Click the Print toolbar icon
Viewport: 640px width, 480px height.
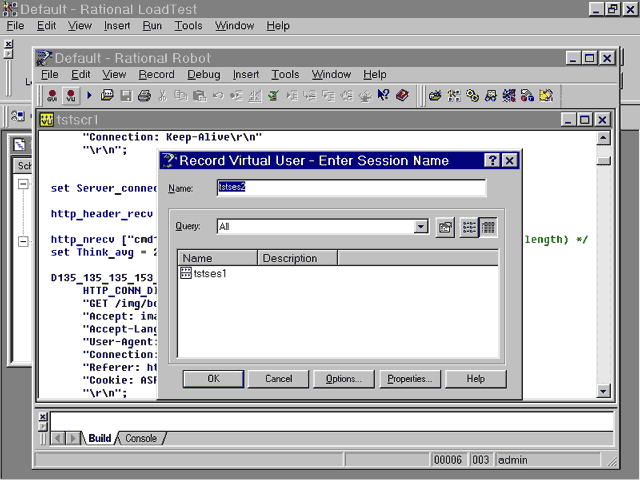(144, 96)
